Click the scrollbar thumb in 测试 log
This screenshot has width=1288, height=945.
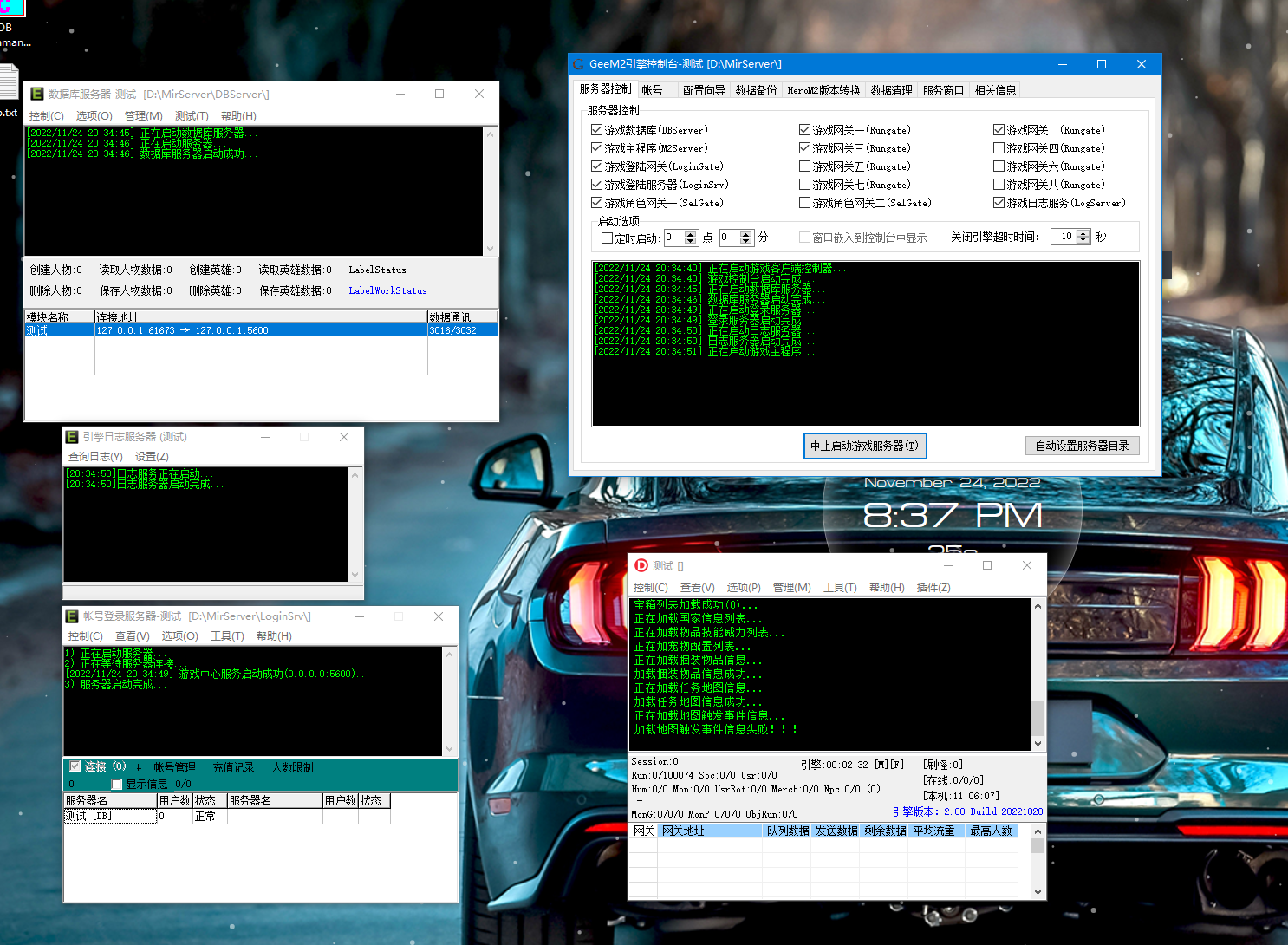1038,718
